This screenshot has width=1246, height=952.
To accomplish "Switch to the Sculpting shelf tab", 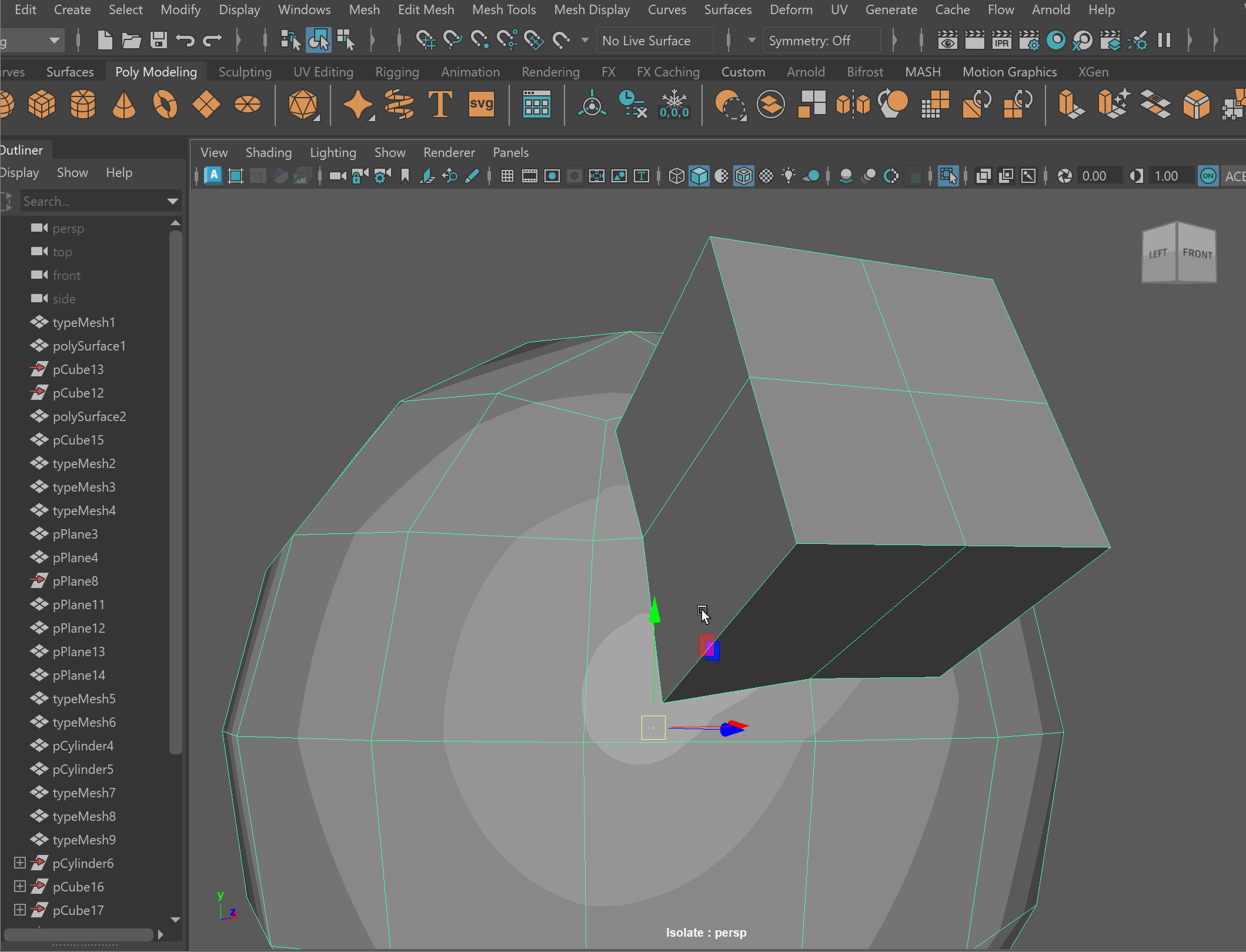I will coord(245,72).
